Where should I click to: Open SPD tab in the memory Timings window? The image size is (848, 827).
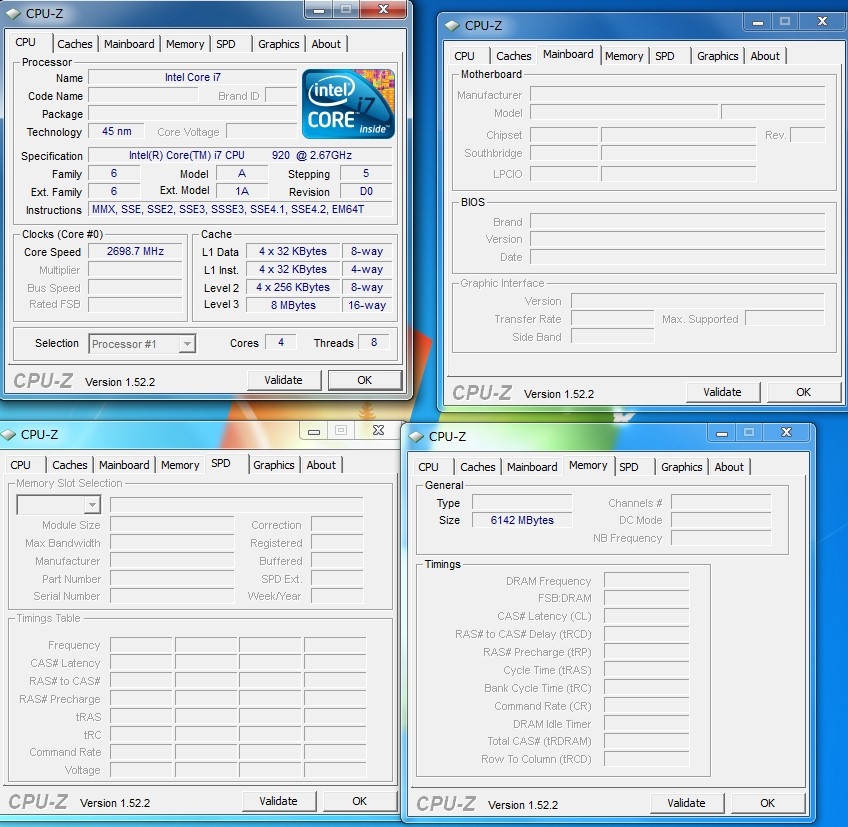click(628, 467)
